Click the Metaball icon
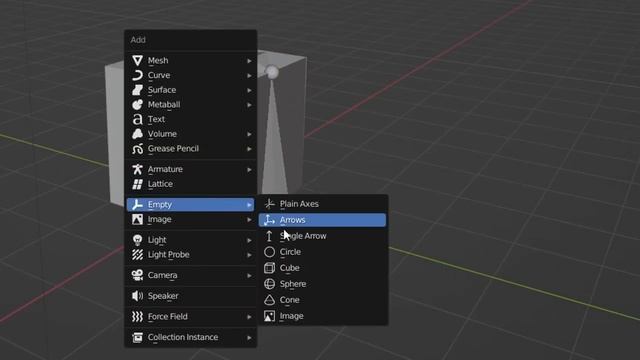The width and height of the screenshot is (640, 360). [138, 104]
